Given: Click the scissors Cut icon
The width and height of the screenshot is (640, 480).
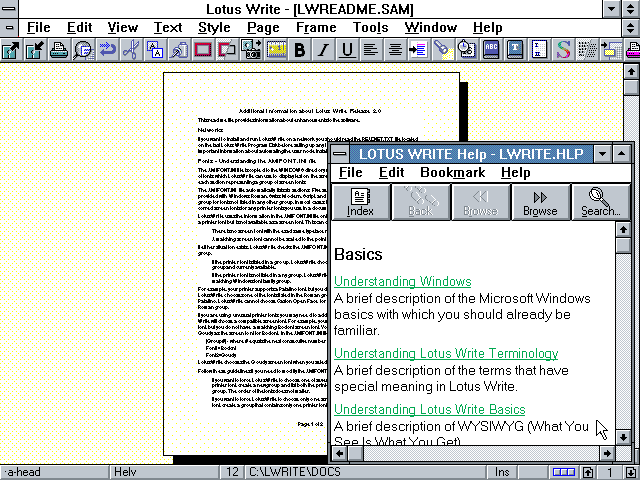Looking at the screenshot, I should pyautogui.click(x=131, y=50).
